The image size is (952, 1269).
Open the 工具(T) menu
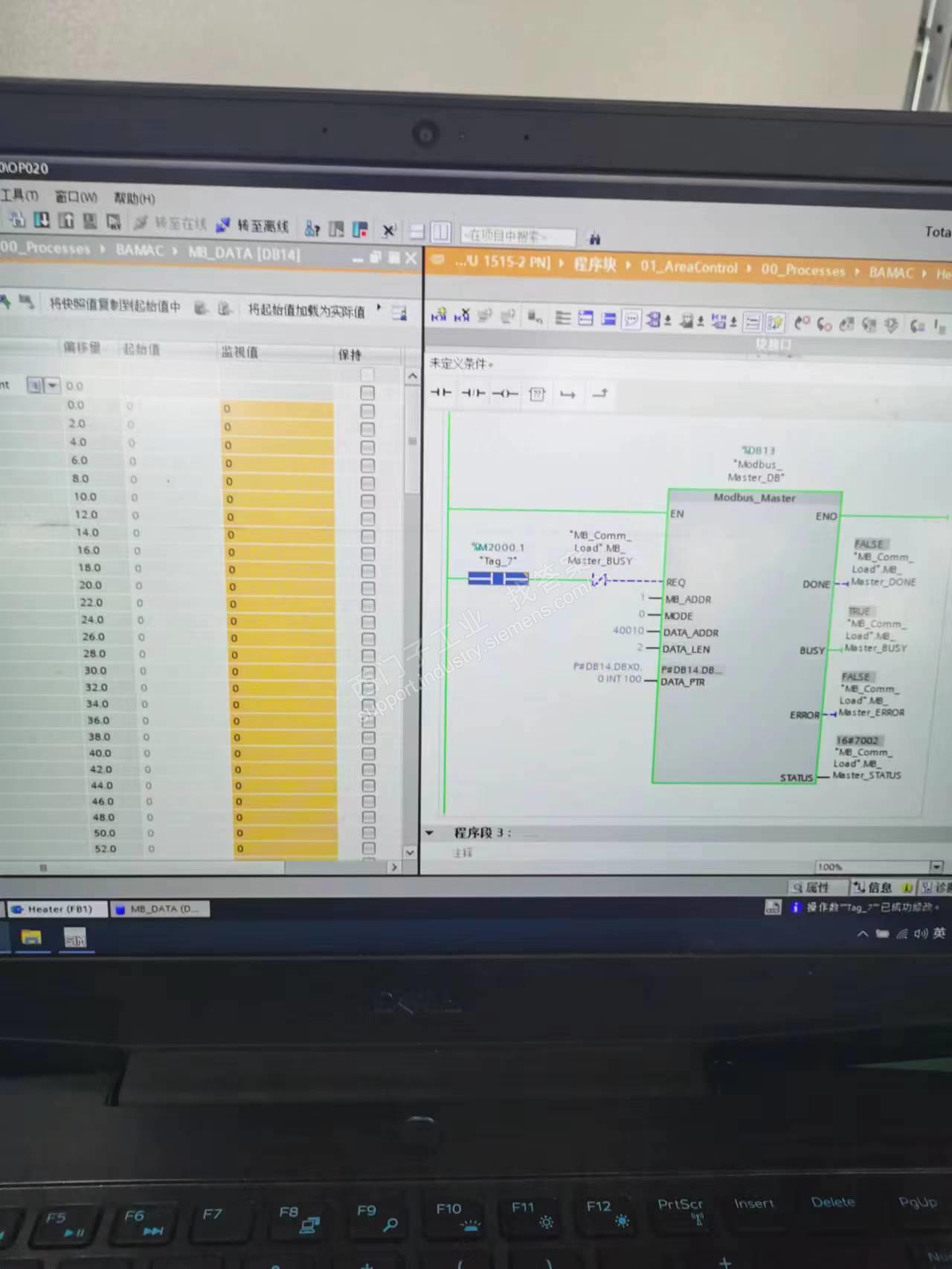[19, 196]
